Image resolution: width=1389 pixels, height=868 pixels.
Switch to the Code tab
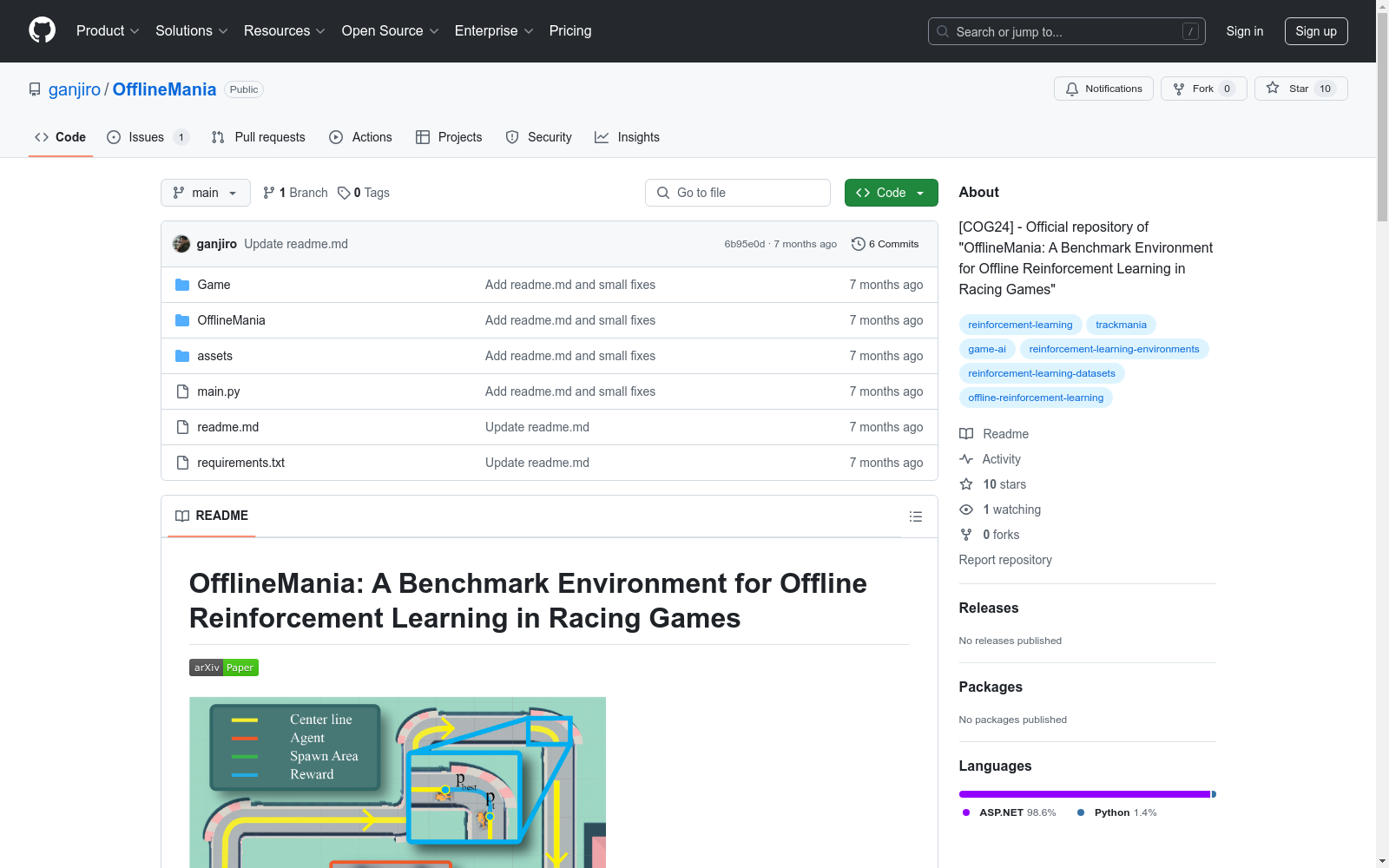click(61, 137)
